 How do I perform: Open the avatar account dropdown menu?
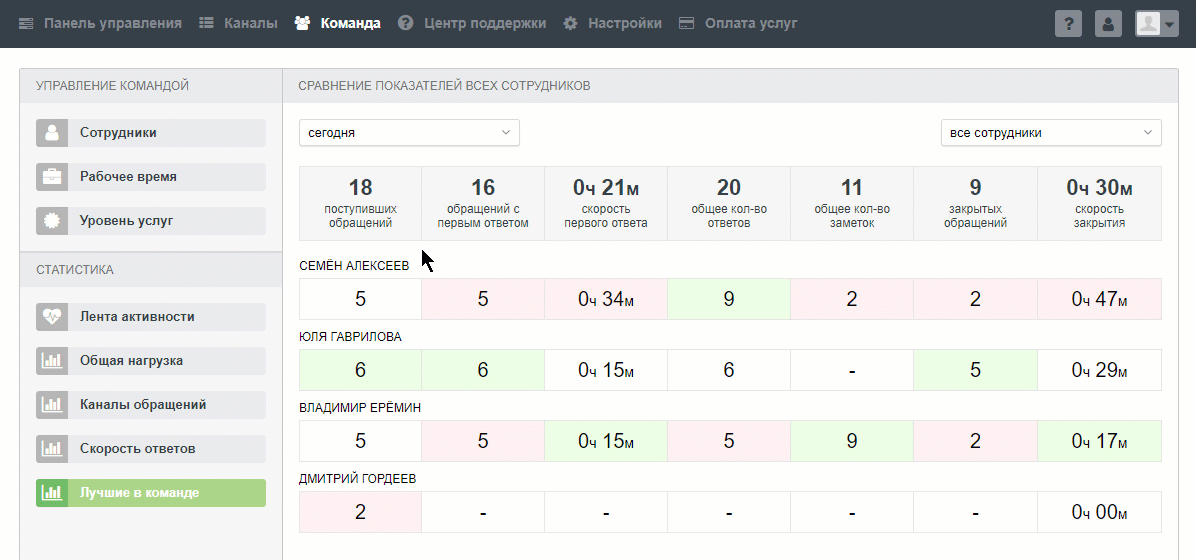[1157, 24]
